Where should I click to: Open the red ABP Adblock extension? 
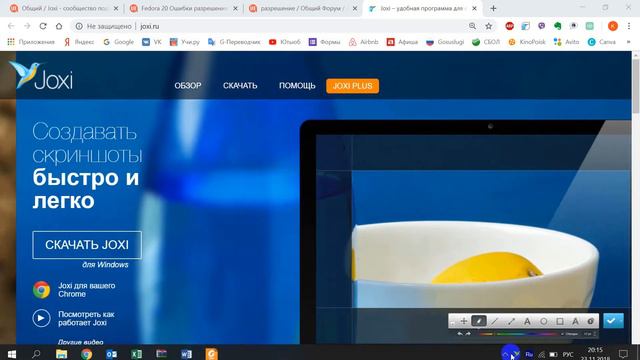(x=509, y=26)
